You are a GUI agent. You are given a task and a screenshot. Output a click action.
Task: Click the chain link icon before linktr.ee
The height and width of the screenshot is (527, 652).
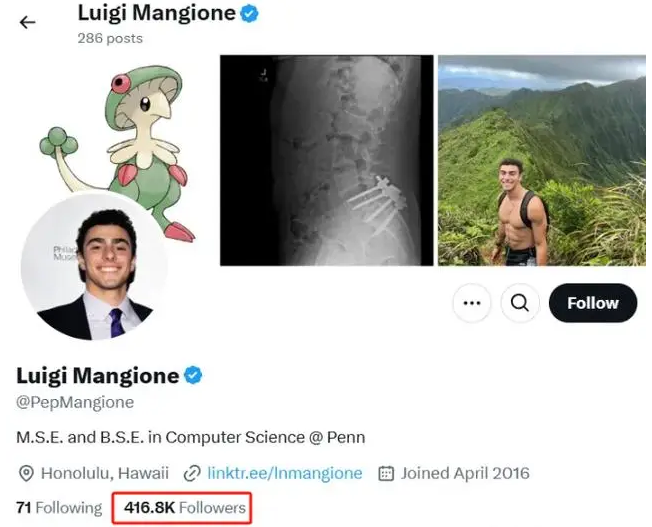[190, 473]
